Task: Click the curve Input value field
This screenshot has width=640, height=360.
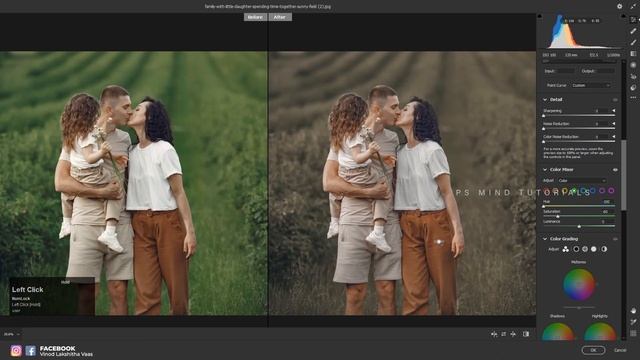Action: pyautogui.click(x=566, y=71)
